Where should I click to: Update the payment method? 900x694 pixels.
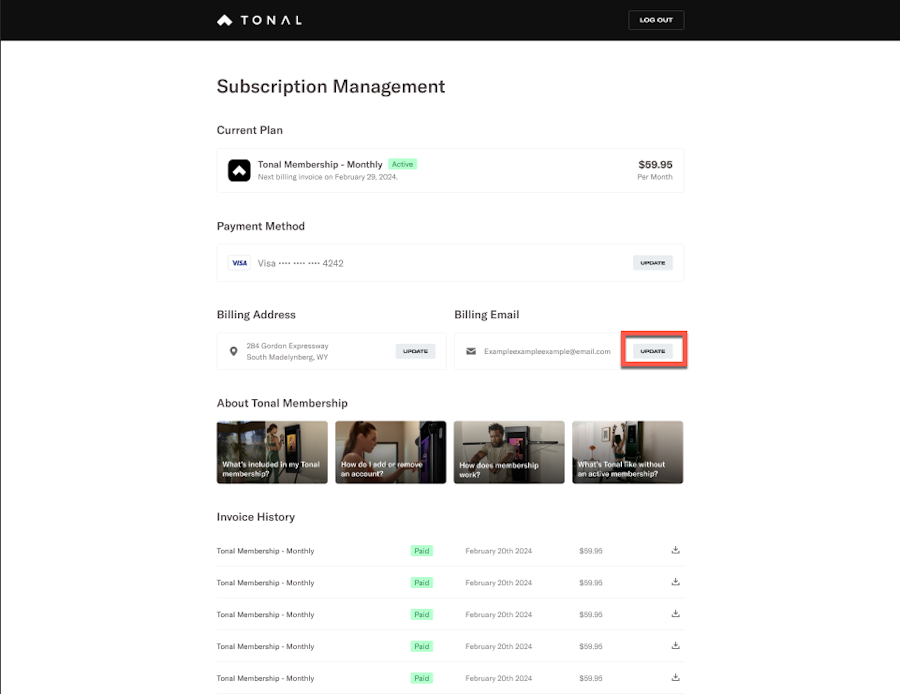point(653,263)
